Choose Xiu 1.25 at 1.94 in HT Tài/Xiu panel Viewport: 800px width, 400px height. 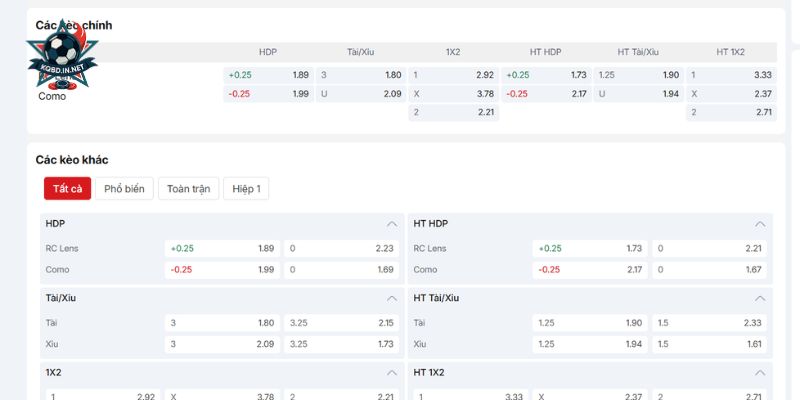590,344
